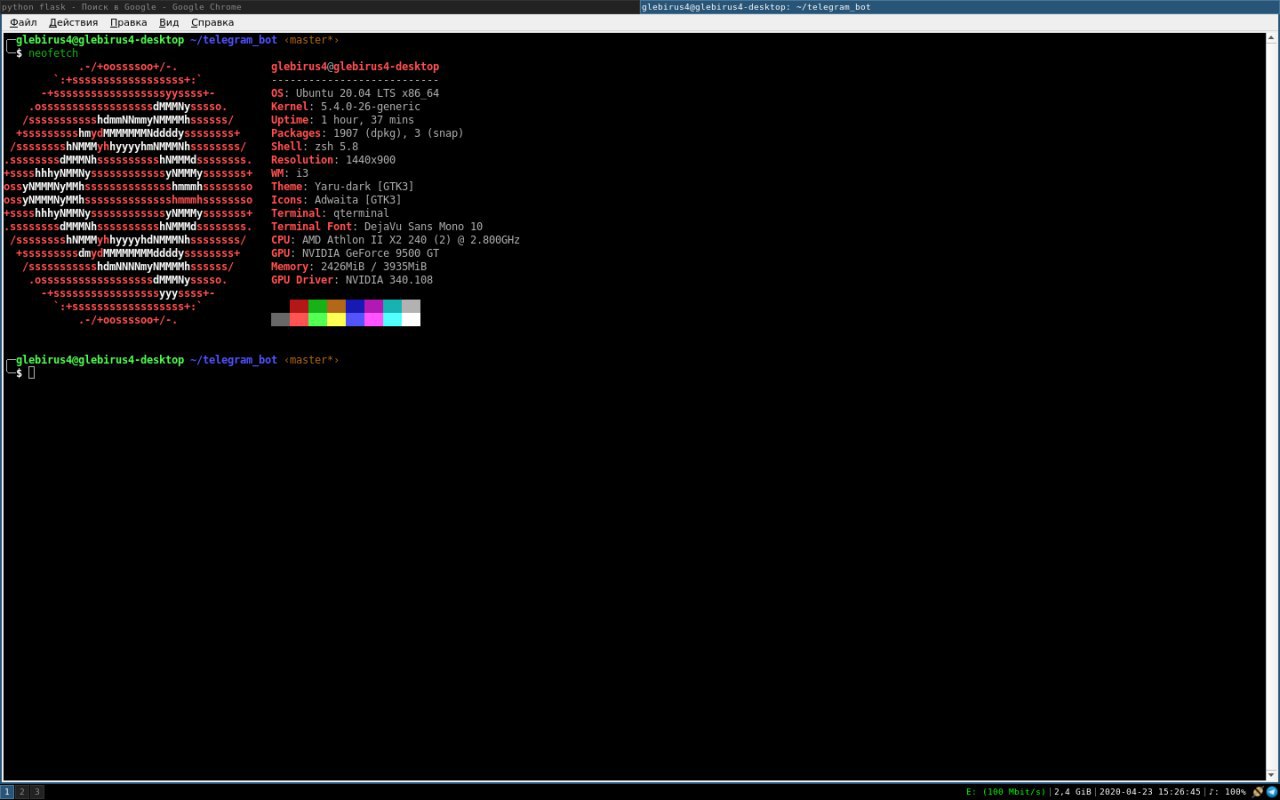Screen dimensions: 1280x800
Task: Open the Файл menu
Action: [23, 22]
